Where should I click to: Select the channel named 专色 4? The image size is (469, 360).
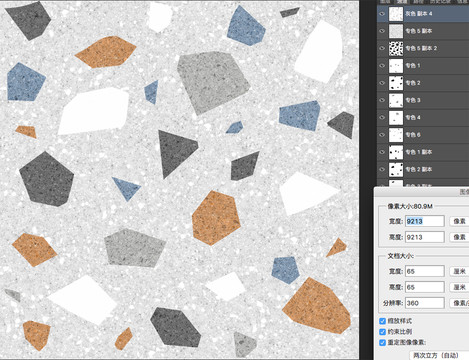(413, 118)
